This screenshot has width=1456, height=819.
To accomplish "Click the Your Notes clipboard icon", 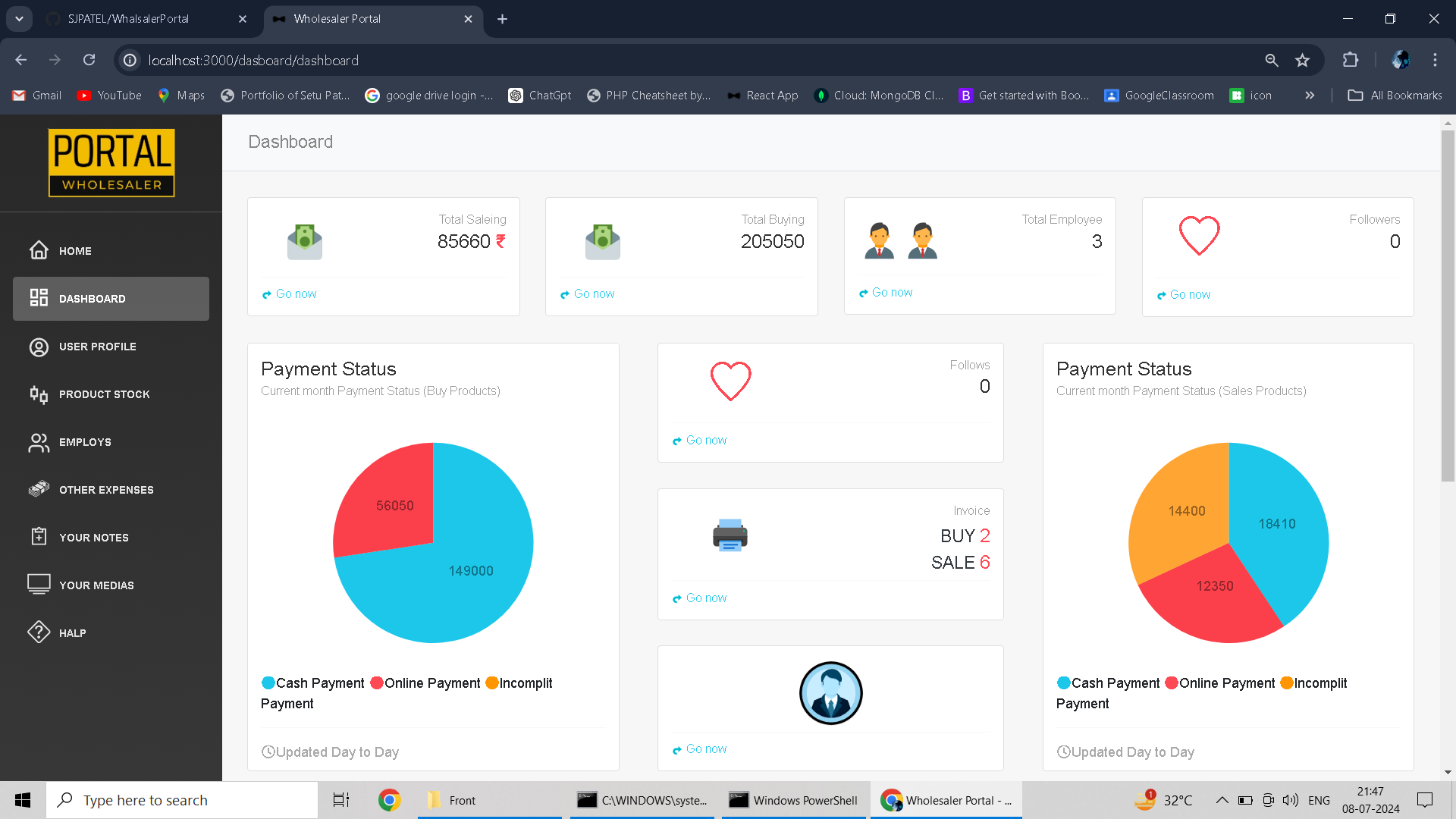I will point(39,537).
